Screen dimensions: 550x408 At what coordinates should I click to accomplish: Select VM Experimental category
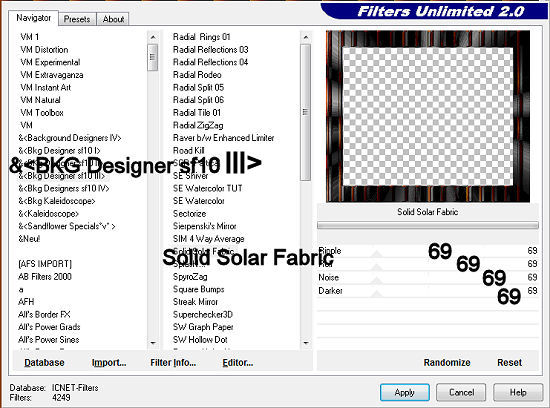click(x=50, y=62)
